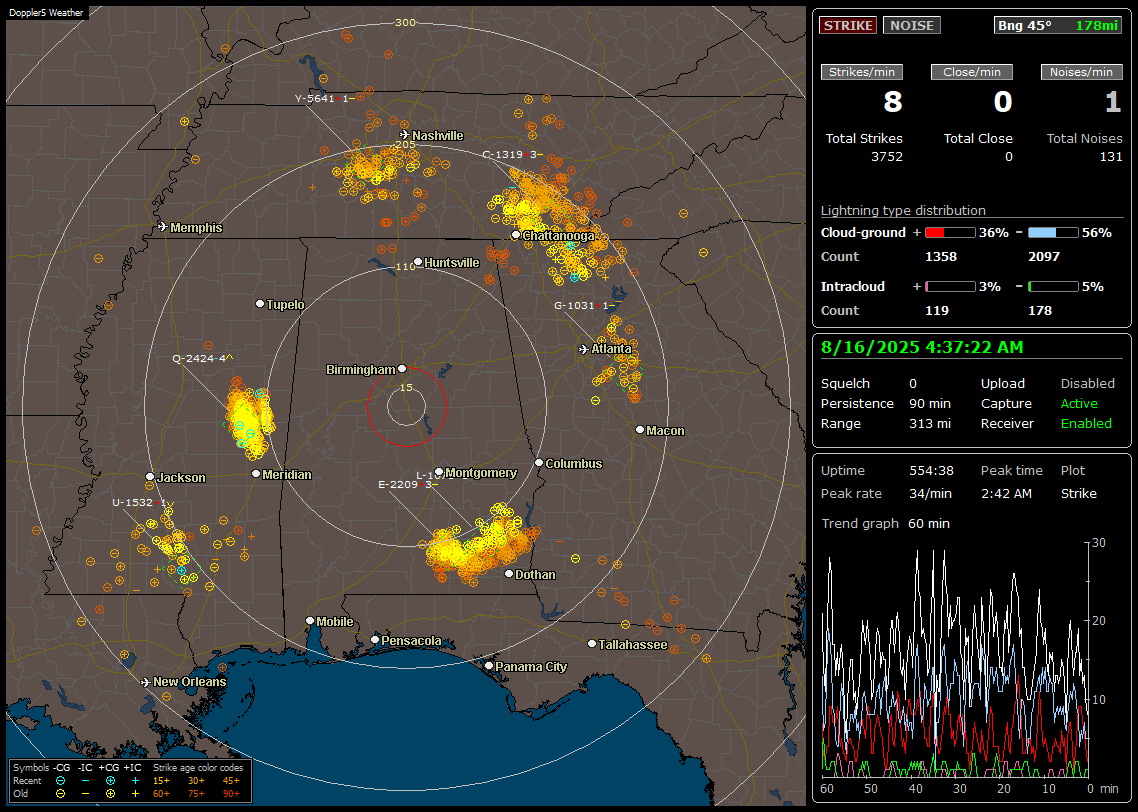The image size is (1138, 812).
Task: Click the Bng 45° 178mi bearing readout
Action: point(1058,25)
